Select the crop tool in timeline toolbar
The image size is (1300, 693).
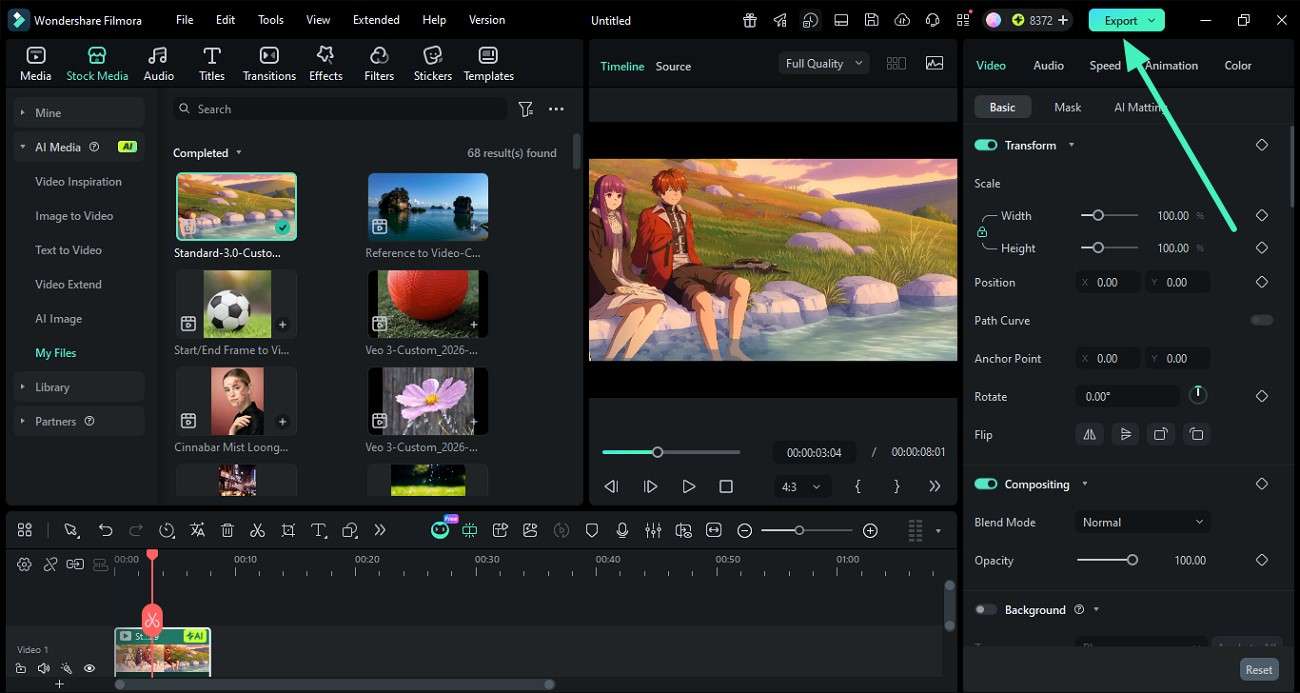pyautogui.click(x=288, y=530)
